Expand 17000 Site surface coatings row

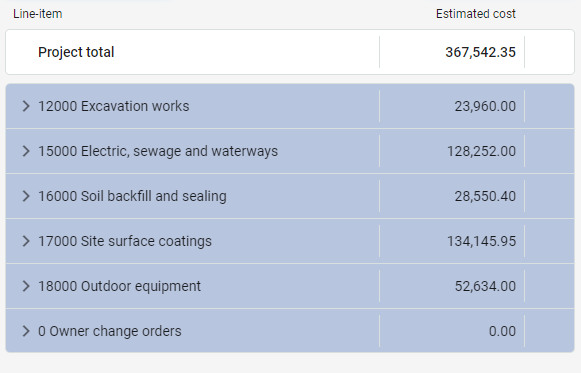[26, 241]
